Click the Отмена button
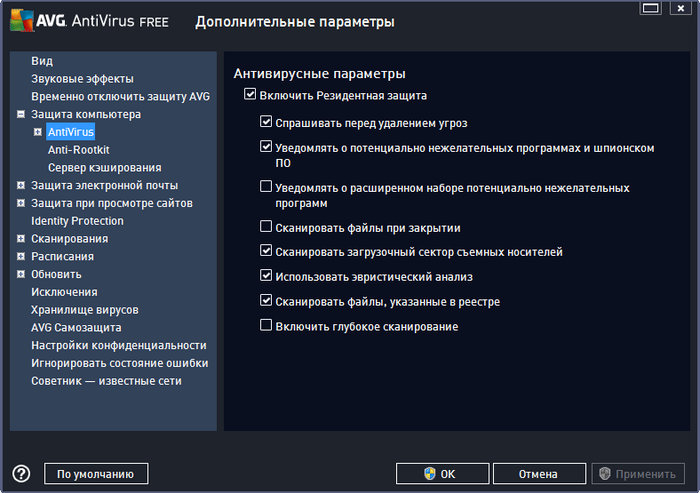The image size is (700, 493). pos(539,474)
